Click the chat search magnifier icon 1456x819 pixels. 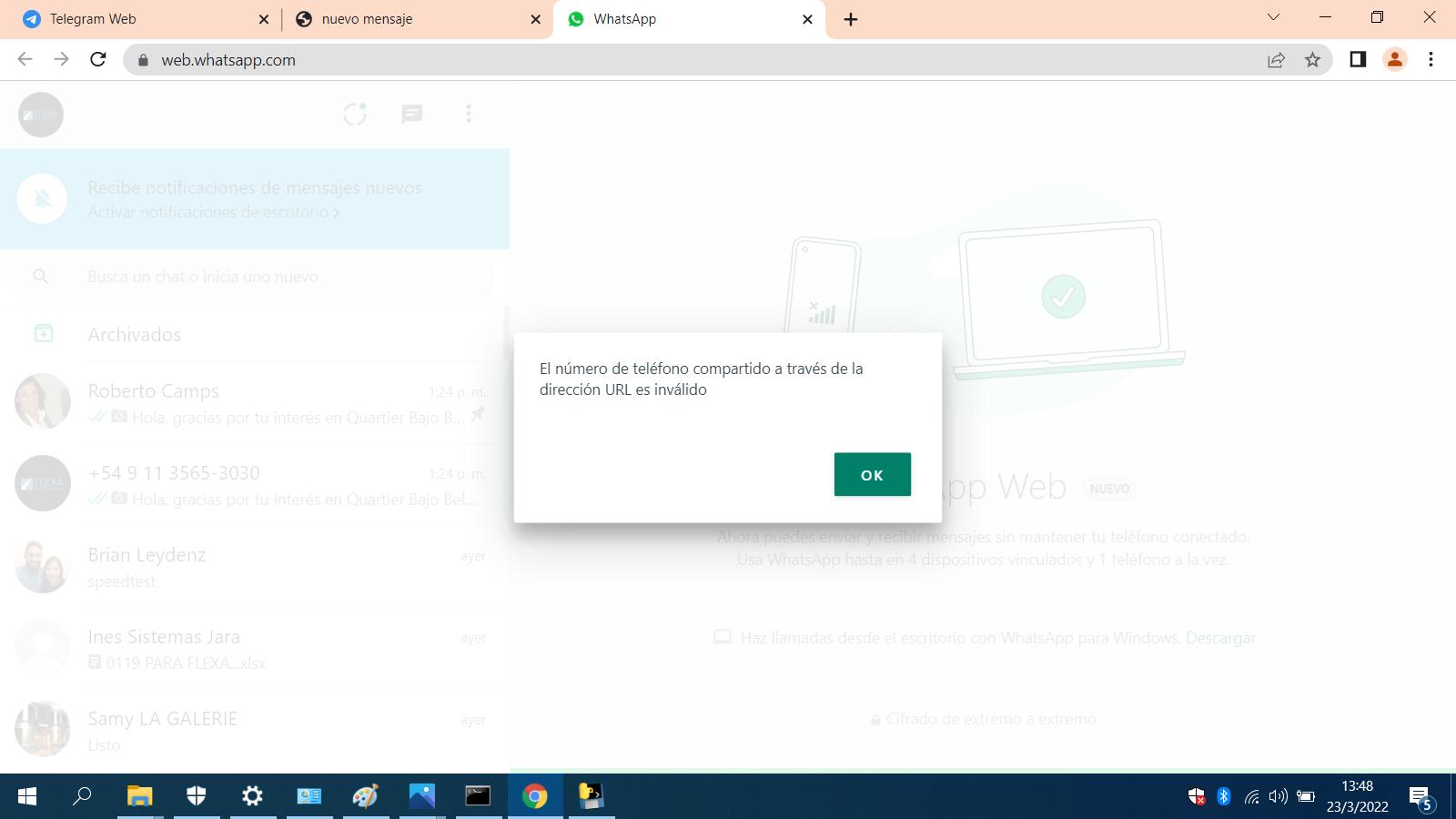click(41, 277)
